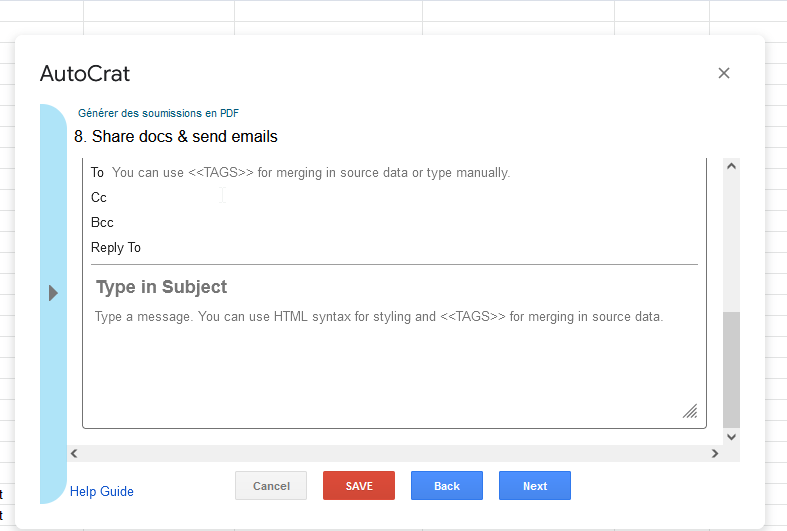Click the vertical scrollbar down arrow
This screenshot has height=531, width=787.
coord(731,437)
